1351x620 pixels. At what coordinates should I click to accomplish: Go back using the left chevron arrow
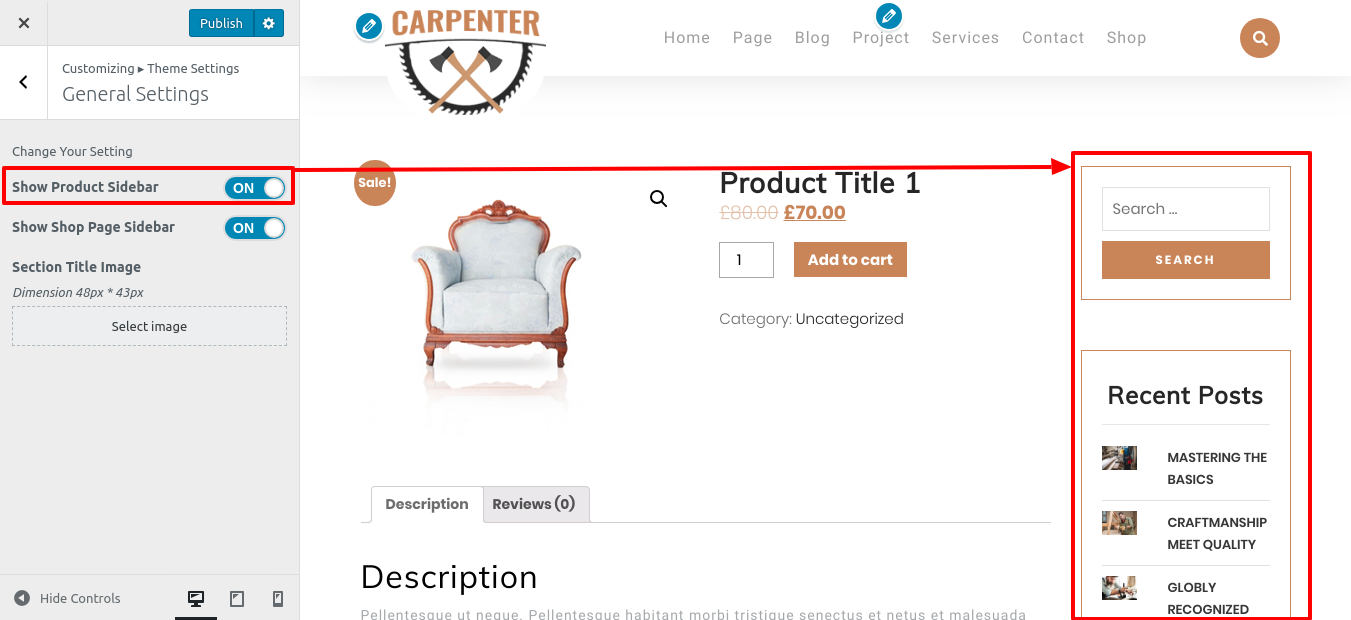(x=24, y=82)
